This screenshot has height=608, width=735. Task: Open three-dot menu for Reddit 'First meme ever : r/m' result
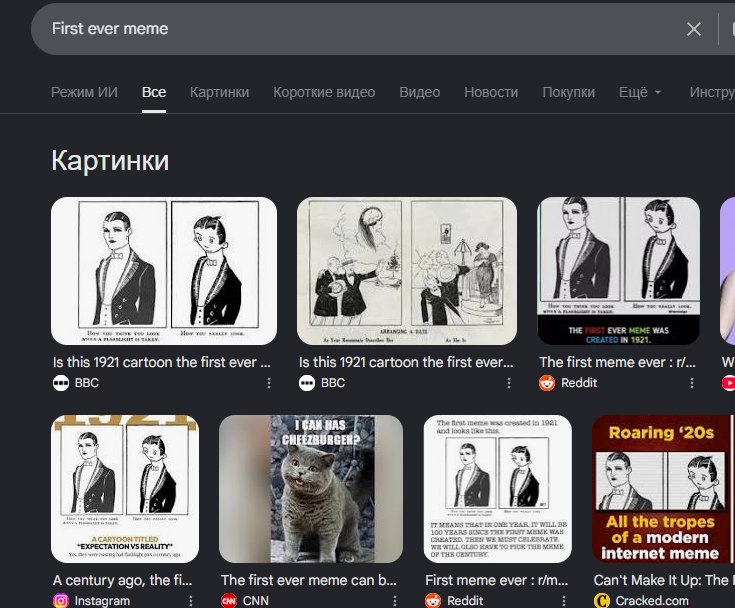pos(564,601)
